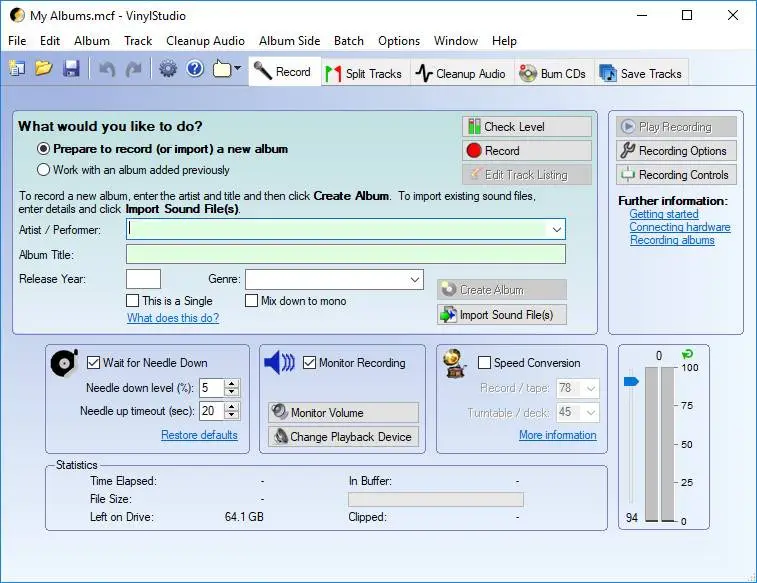The height and width of the screenshot is (583, 757).
Task: Decrease Needle up timeout with down arrow
Action: 232,415
